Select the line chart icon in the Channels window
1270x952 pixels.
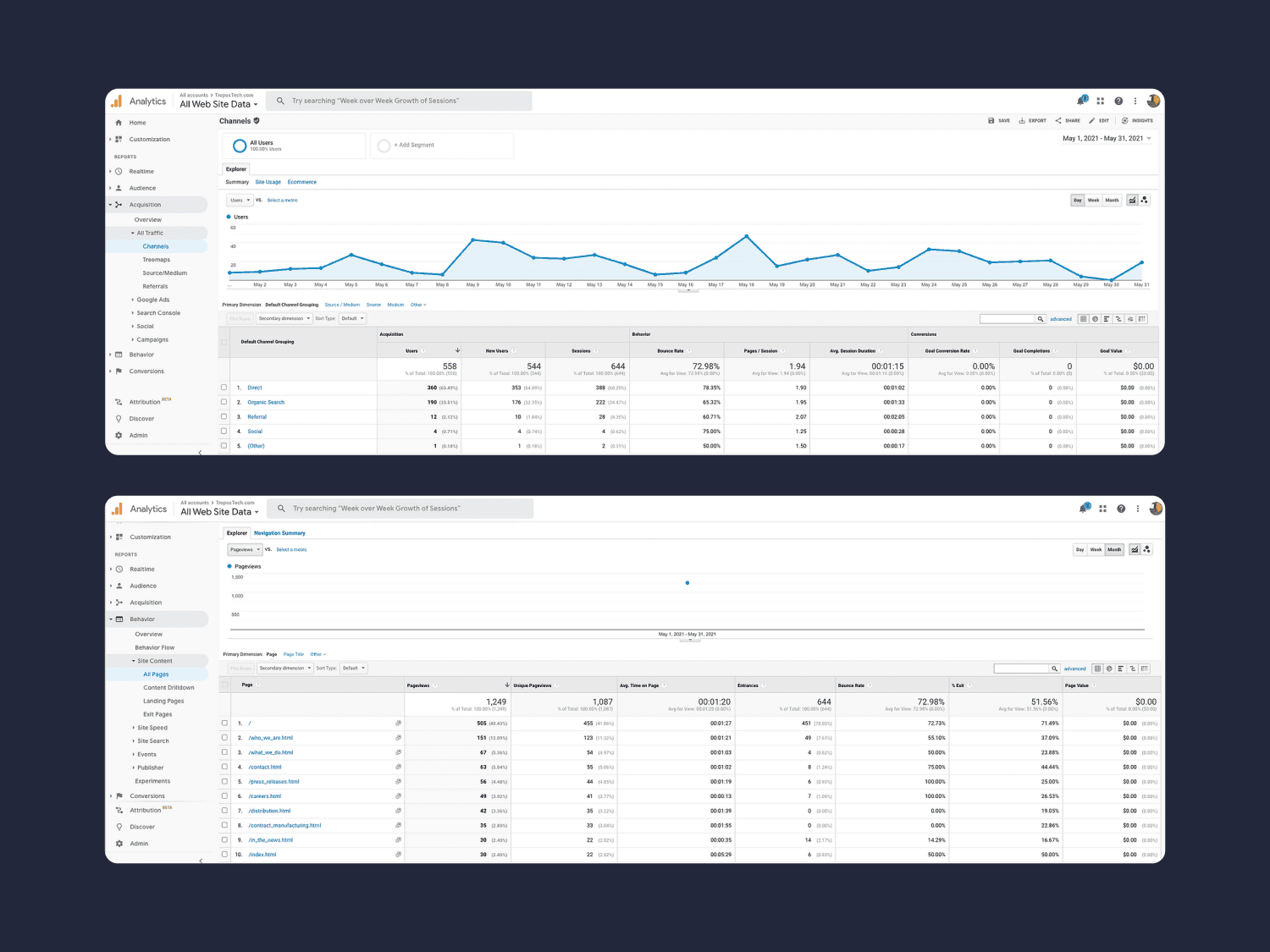click(1132, 201)
